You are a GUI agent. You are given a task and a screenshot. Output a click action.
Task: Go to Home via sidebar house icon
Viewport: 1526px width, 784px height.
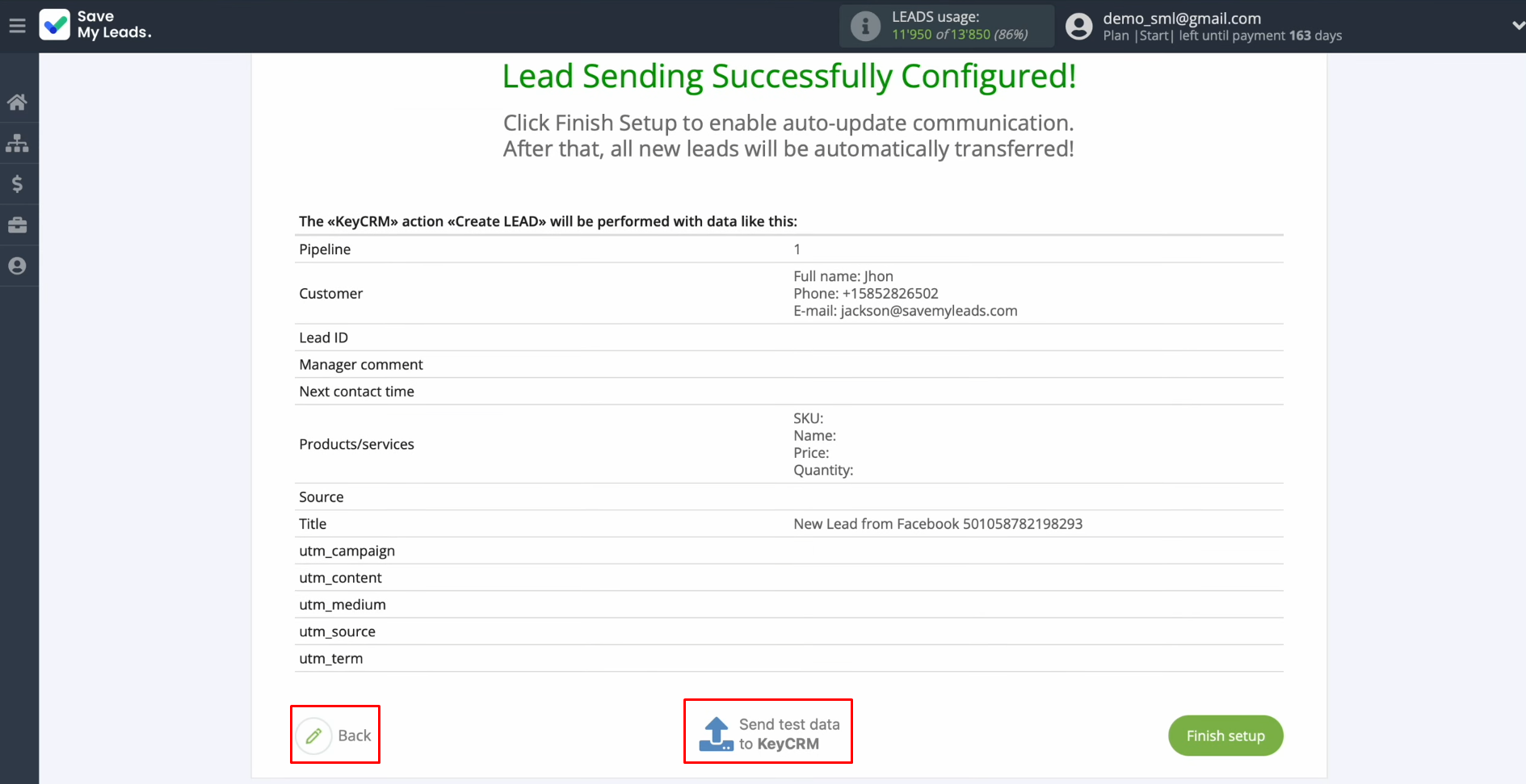click(17, 102)
